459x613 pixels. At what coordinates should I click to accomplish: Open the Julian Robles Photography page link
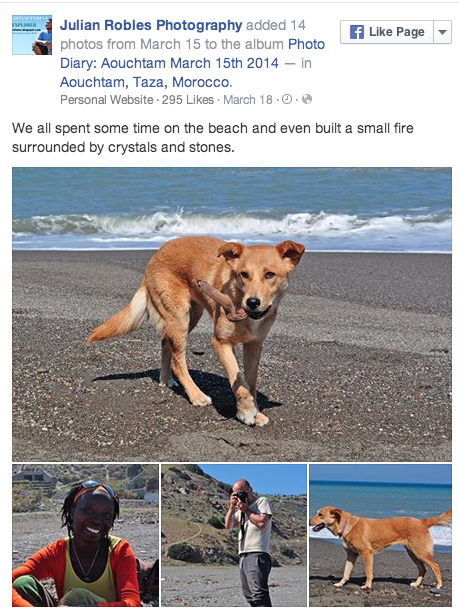[151, 25]
